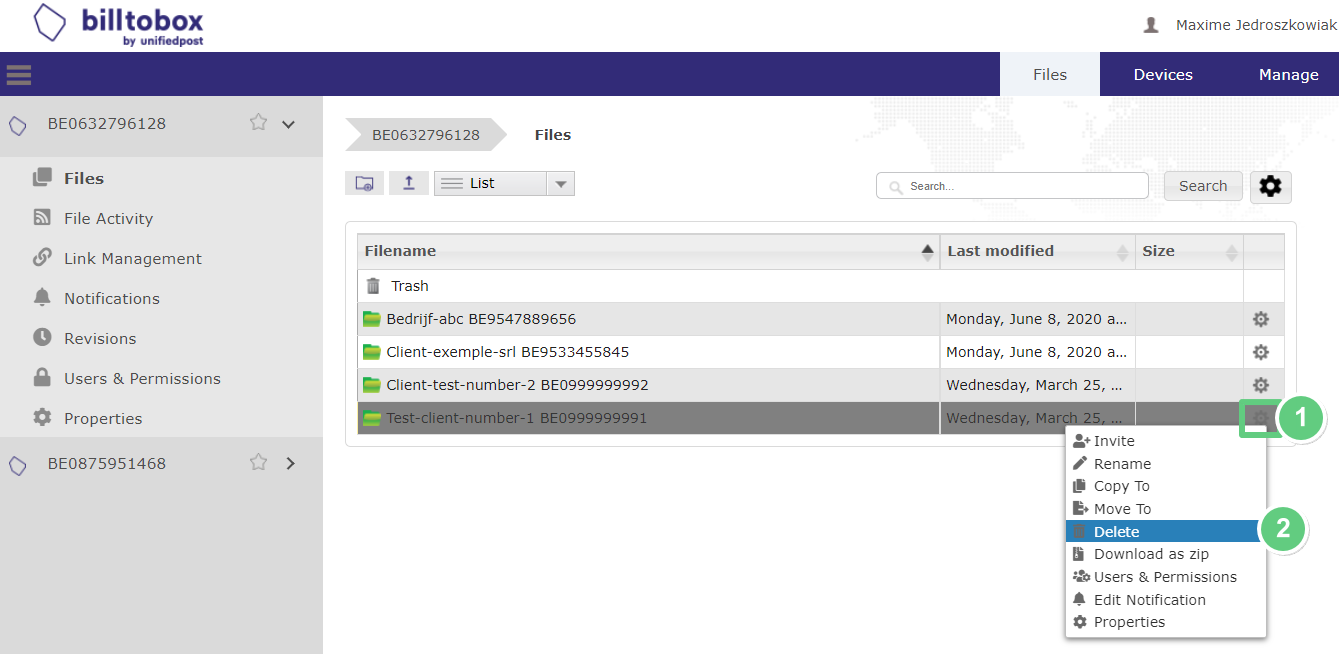Click the Notifications bell sidebar icon
The height and width of the screenshot is (654, 1339).
(x=42, y=297)
